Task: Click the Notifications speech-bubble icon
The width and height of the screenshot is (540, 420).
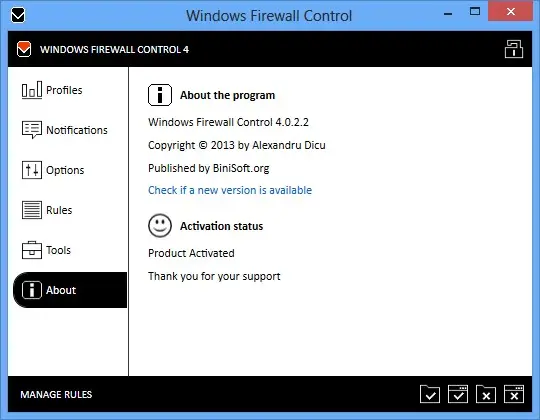Action: coord(32,130)
